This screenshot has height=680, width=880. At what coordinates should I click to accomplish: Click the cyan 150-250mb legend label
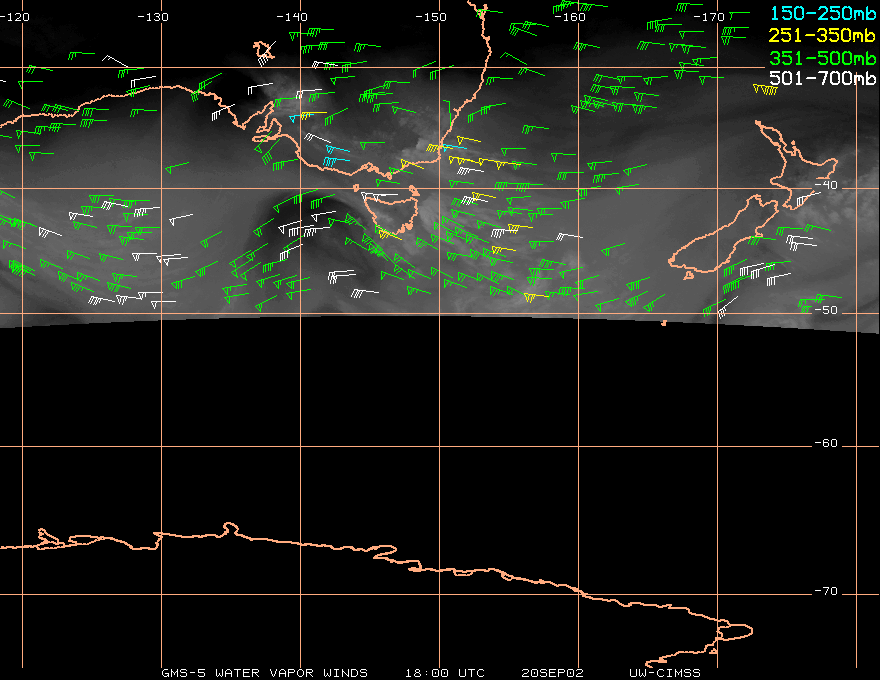[x=822, y=13]
